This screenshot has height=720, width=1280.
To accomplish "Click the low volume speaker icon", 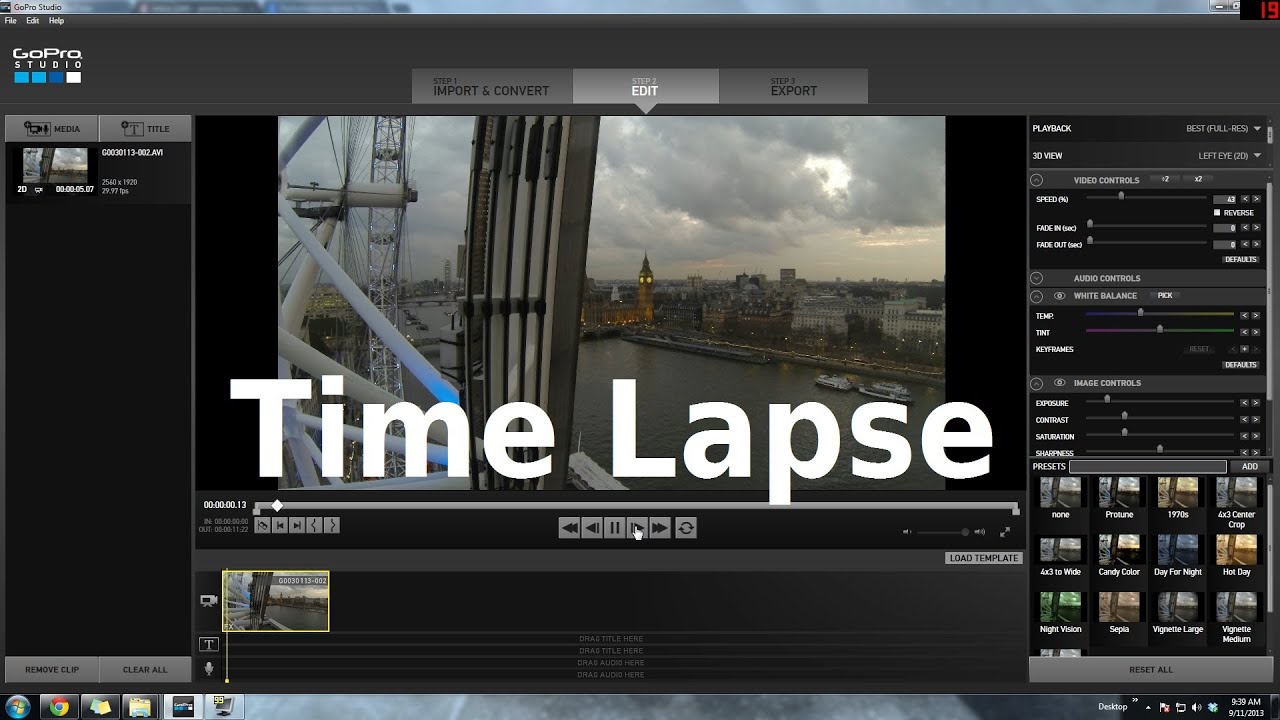I will (x=907, y=532).
